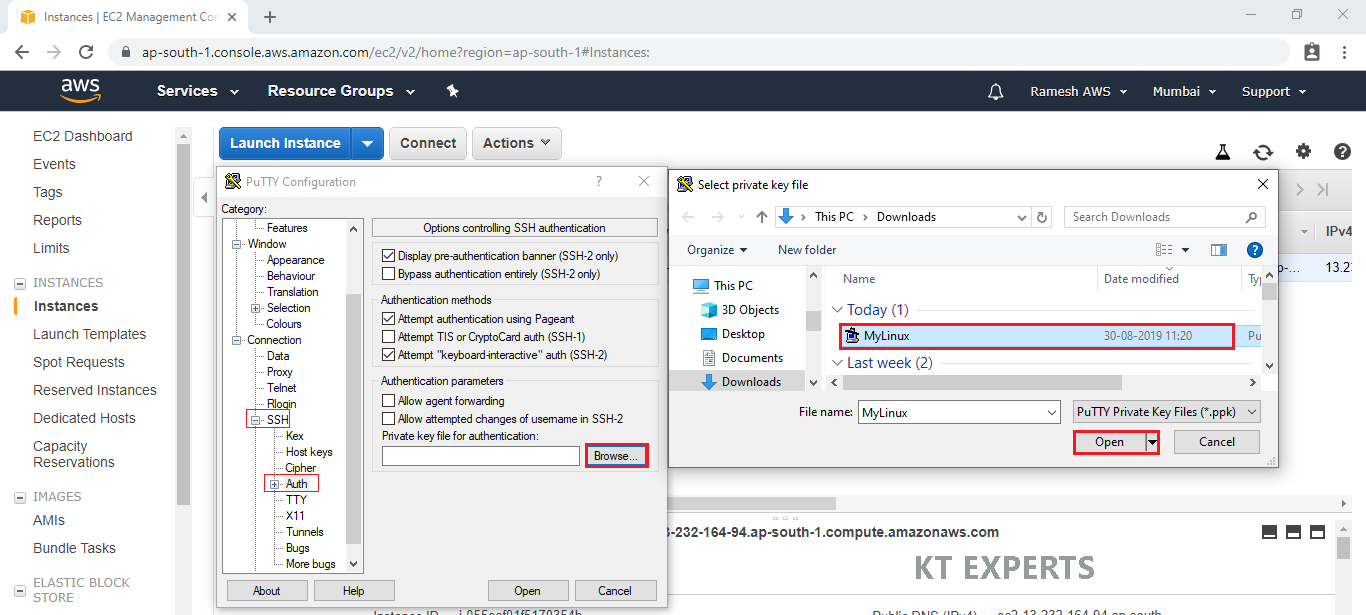Open the Support menu

click(x=1274, y=91)
